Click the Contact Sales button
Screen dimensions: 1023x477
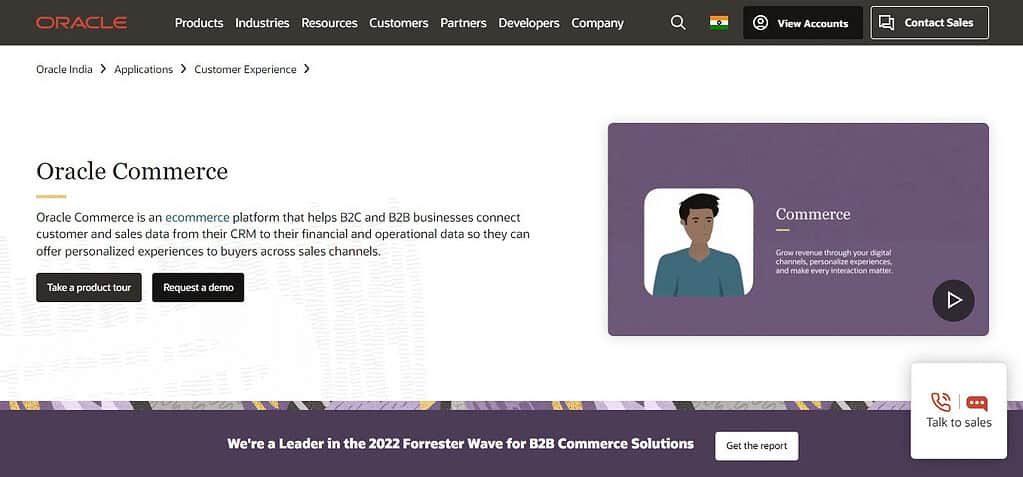coord(930,23)
